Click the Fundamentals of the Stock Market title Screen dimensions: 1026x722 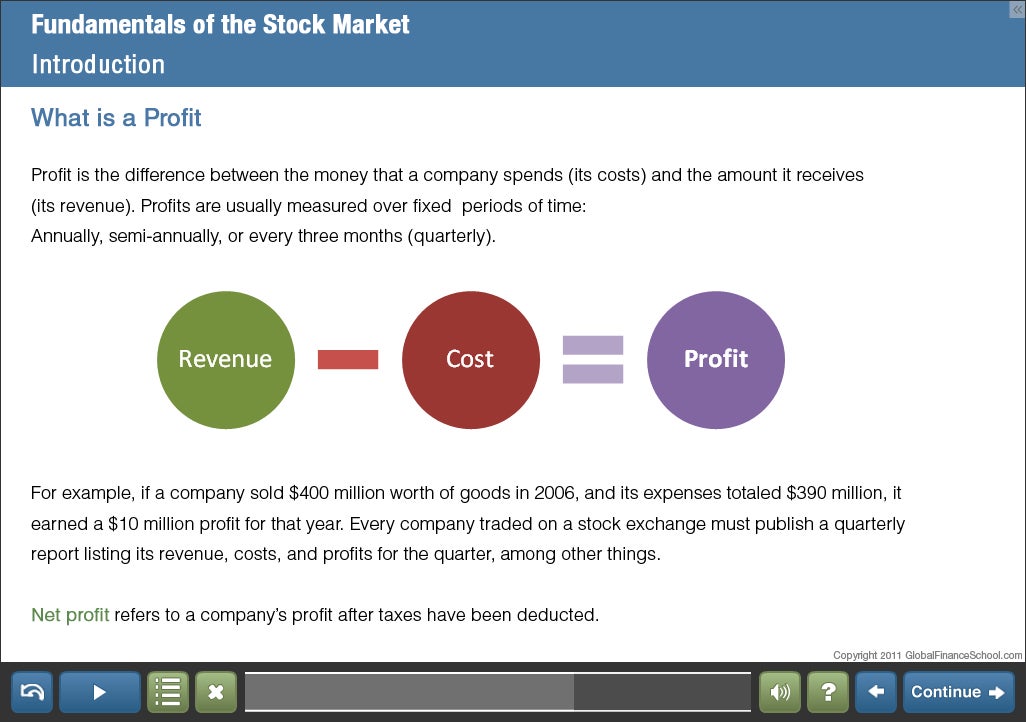[220, 25]
